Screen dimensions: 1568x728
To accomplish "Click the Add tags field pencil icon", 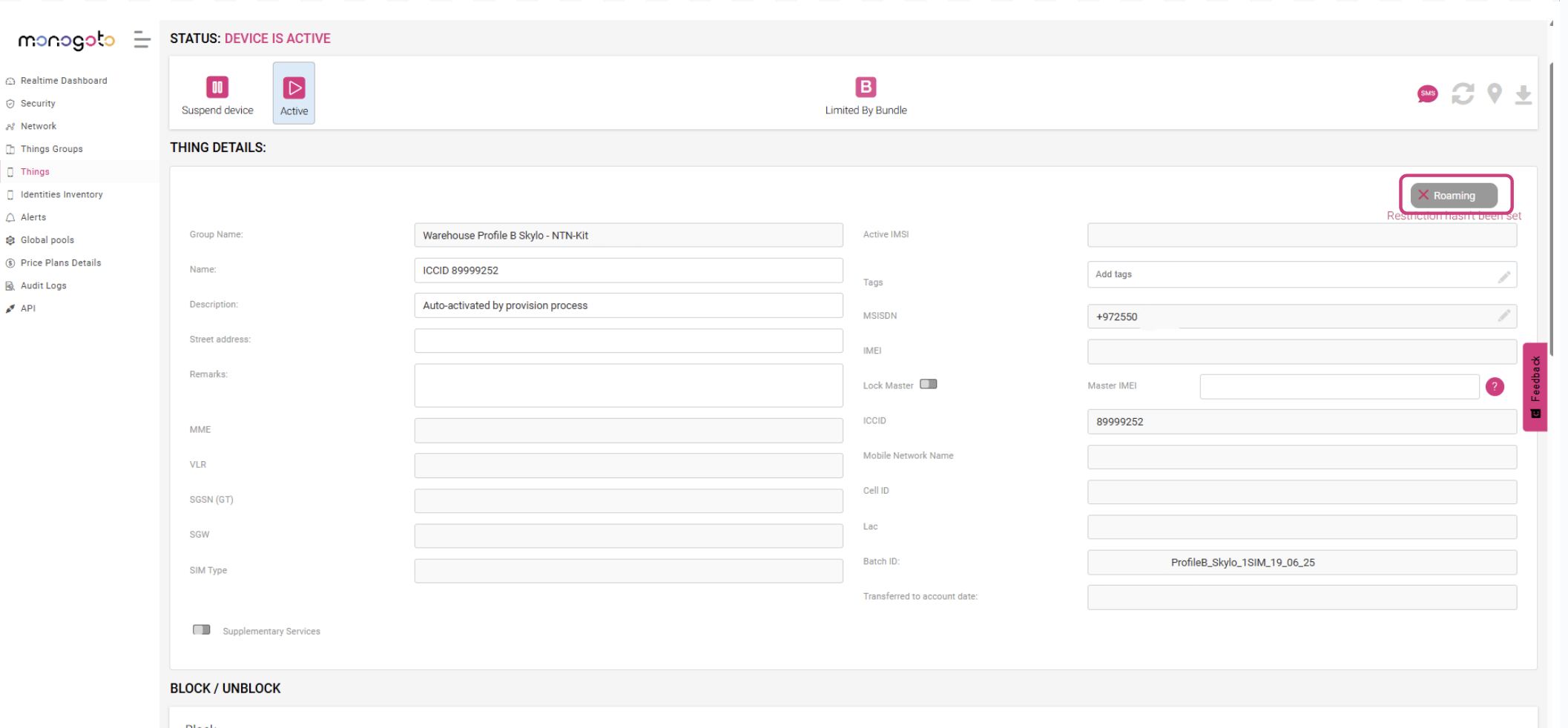I will coord(1503,277).
